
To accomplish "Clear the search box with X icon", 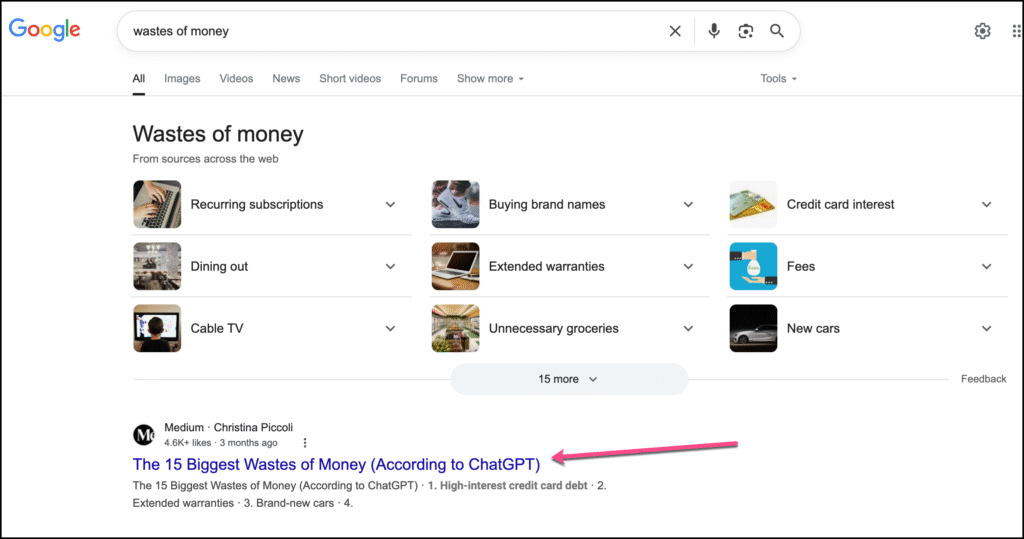I will click(675, 31).
